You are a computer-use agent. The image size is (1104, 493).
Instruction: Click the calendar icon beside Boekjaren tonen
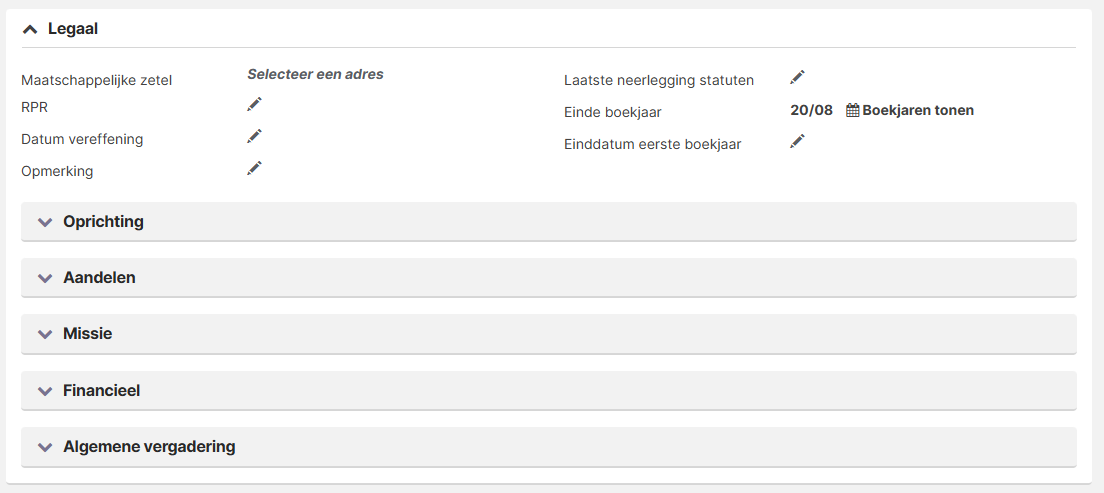click(x=852, y=111)
